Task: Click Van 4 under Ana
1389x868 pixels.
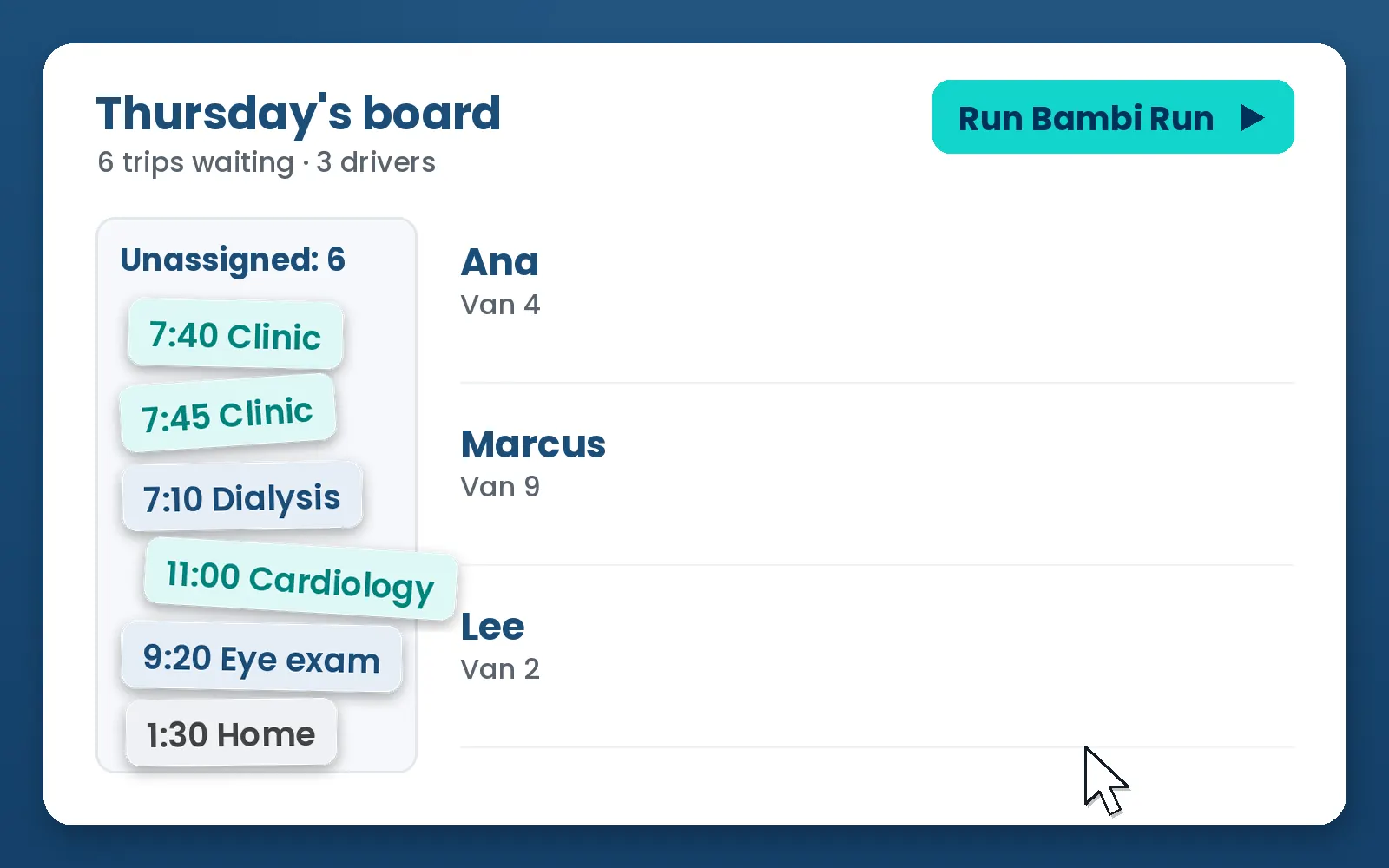Action: (500, 305)
